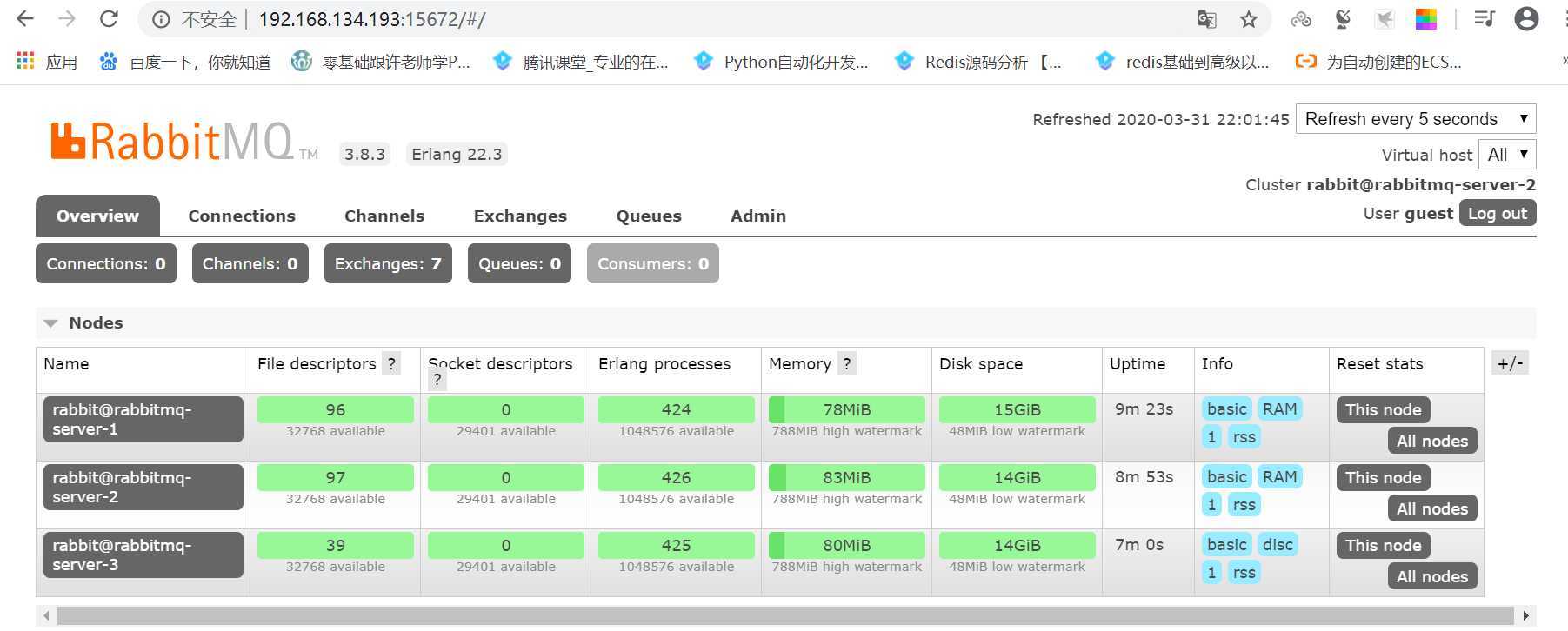This screenshot has width=1568, height=631.
Task: Open Python自动化开发 bookmark
Action: pos(781,62)
